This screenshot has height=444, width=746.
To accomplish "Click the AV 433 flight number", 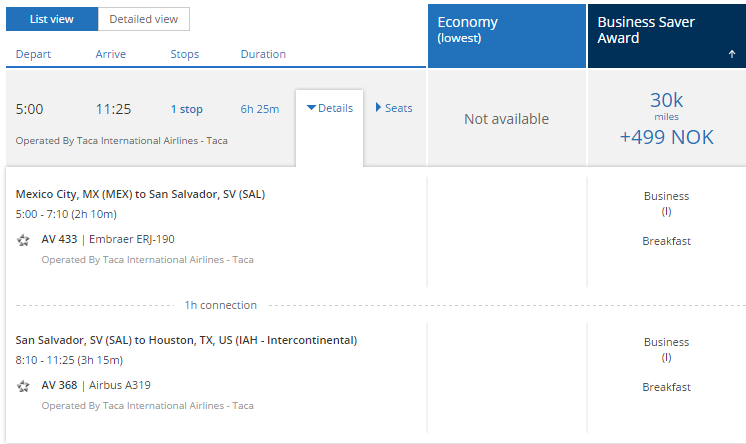I will [x=59, y=240].
